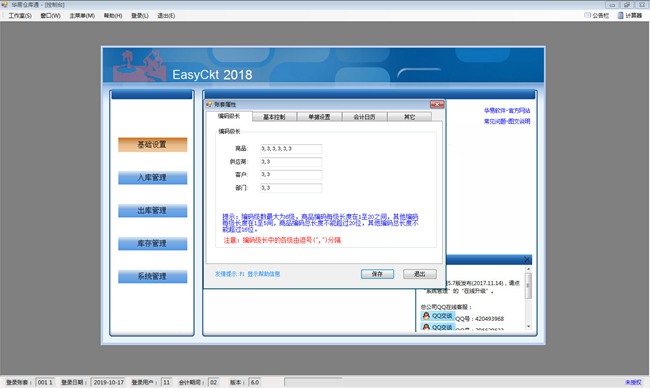The height and width of the screenshot is (388, 650).
Task: Click the 公告栏 toolbar icon
Action: 597,16
